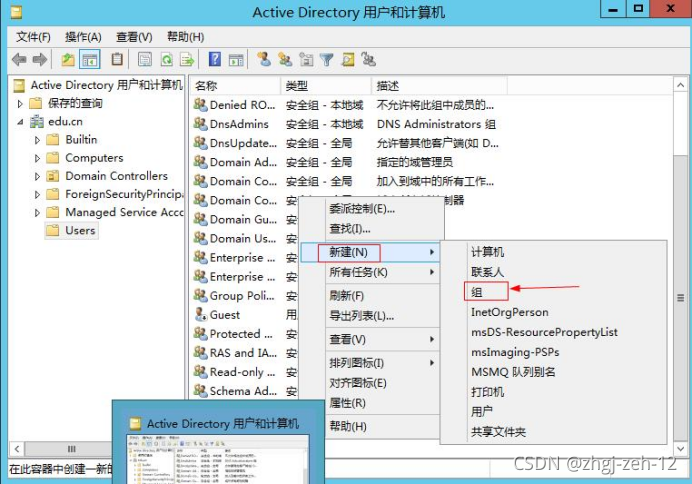Click the Schema Ad... group icon
Screen dimensions: 692x484
200,391
